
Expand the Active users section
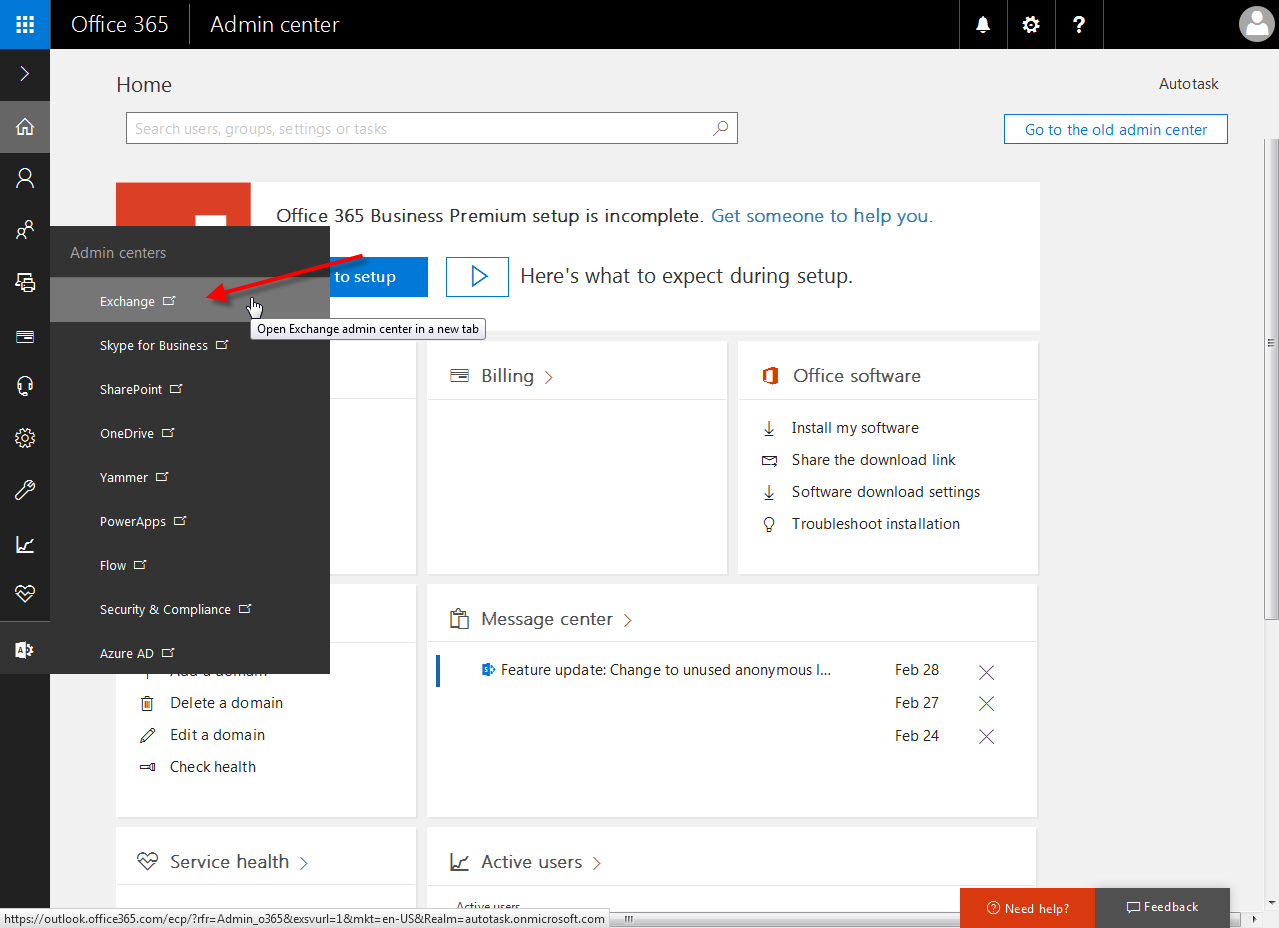coord(596,861)
